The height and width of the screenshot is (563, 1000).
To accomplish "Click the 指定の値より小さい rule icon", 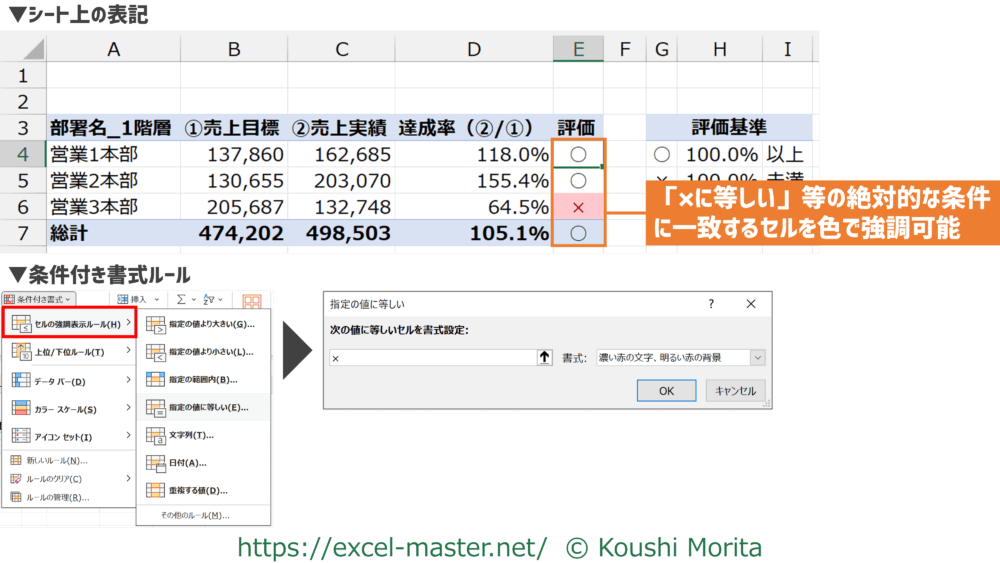I will 155,352.
